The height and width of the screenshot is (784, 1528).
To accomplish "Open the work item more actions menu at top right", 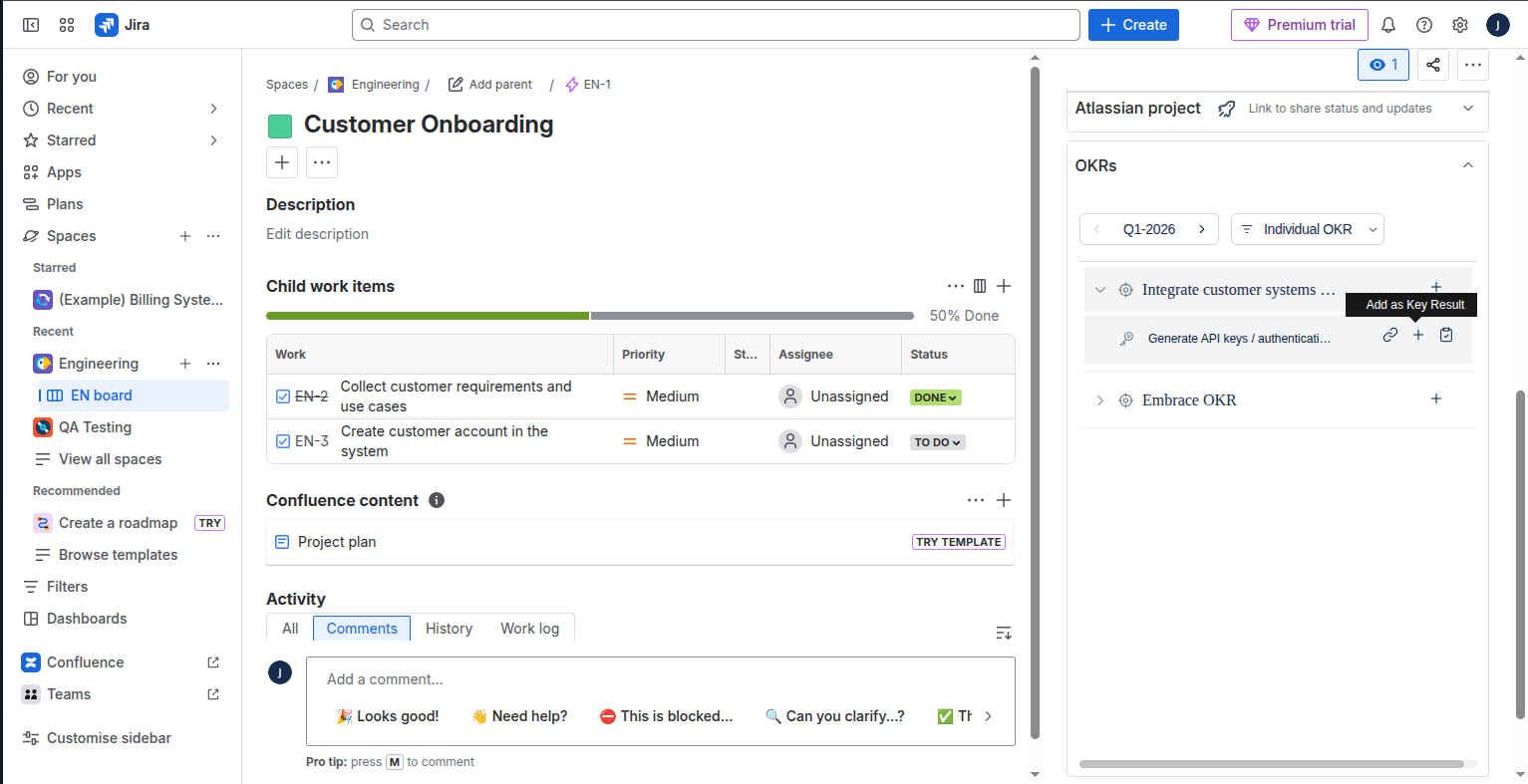I will click(x=1472, y=65).
